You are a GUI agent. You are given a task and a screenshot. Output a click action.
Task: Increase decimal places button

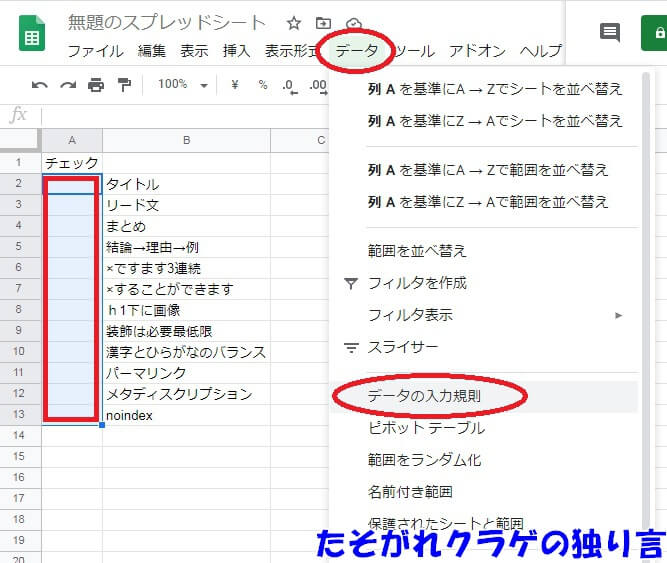pos(318,86)
